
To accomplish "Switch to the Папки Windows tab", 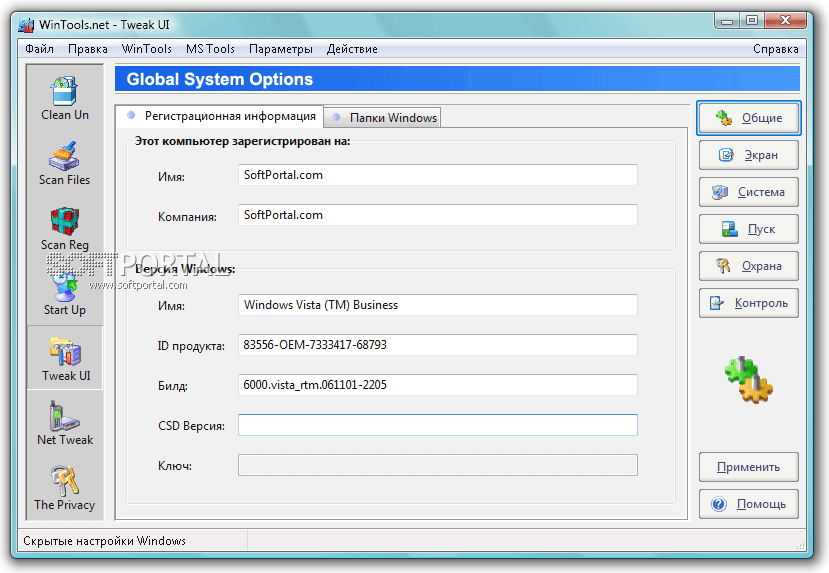I will pyautogui.click(x=383, y=117).
